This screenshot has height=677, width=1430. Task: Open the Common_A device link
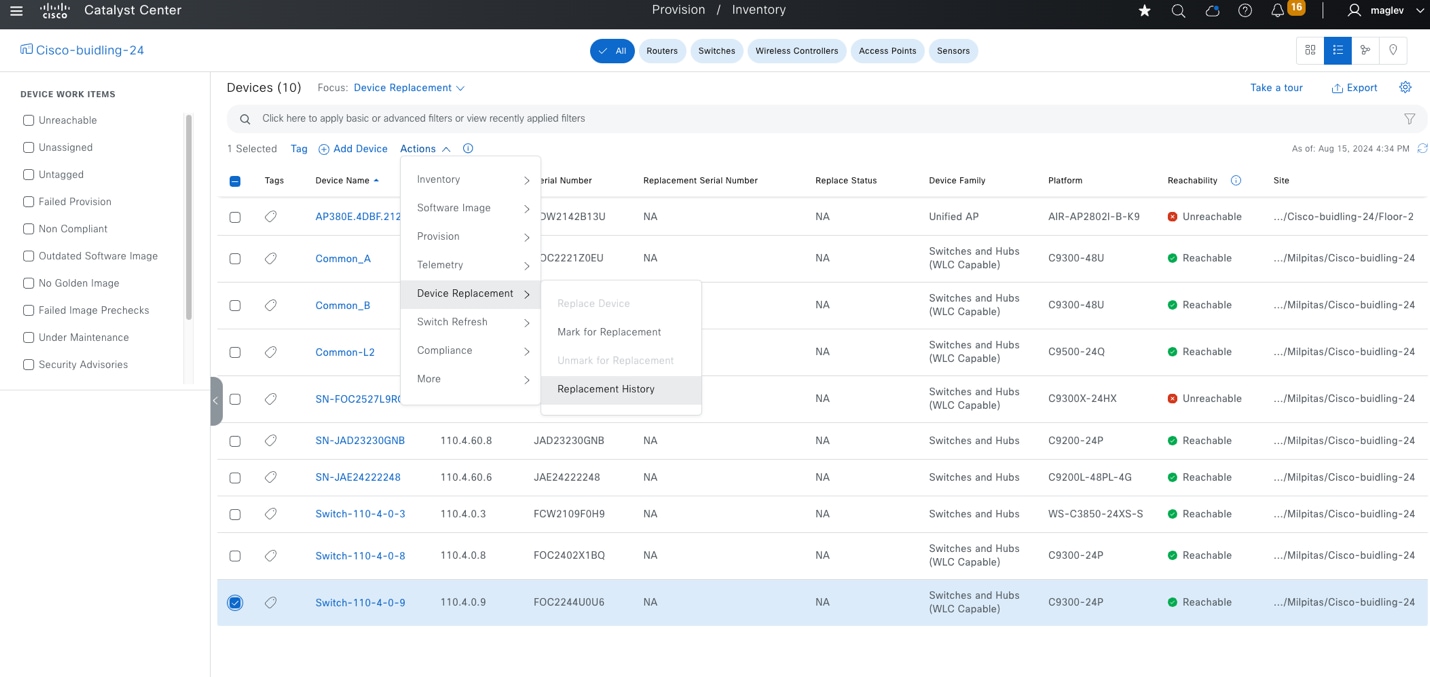pos(343,259)
